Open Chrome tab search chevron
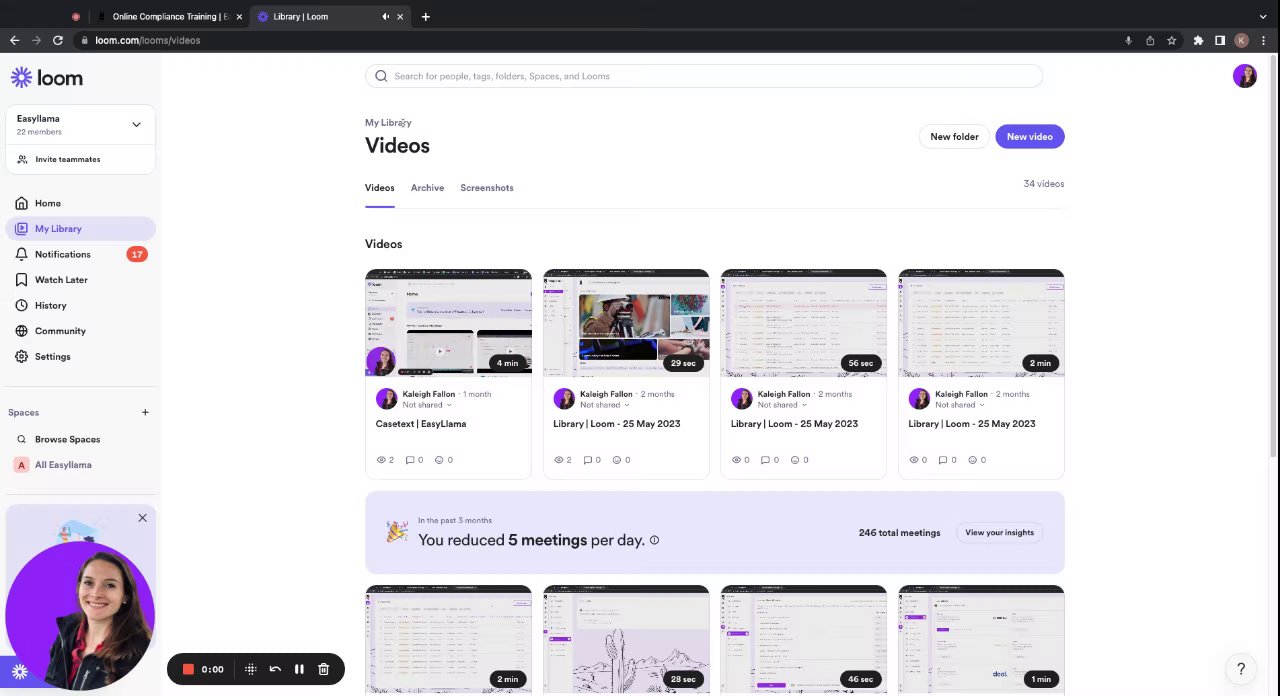This screenshot has height=696, width=1280. click(1263, 16)
